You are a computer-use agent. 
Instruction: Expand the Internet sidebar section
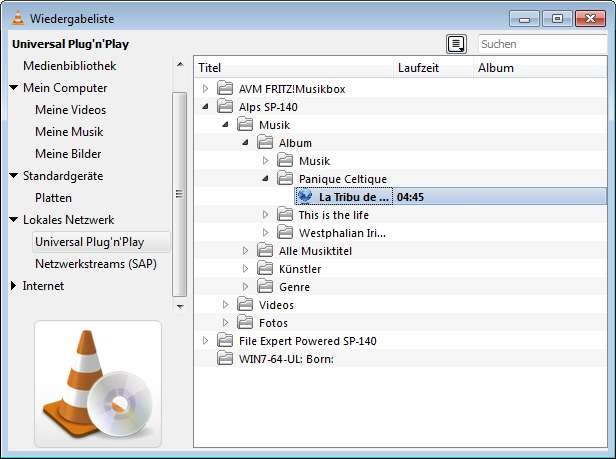pos(13,286)
